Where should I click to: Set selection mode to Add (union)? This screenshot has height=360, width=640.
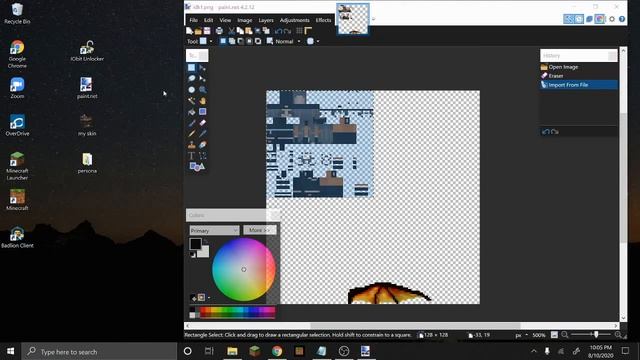232,41
